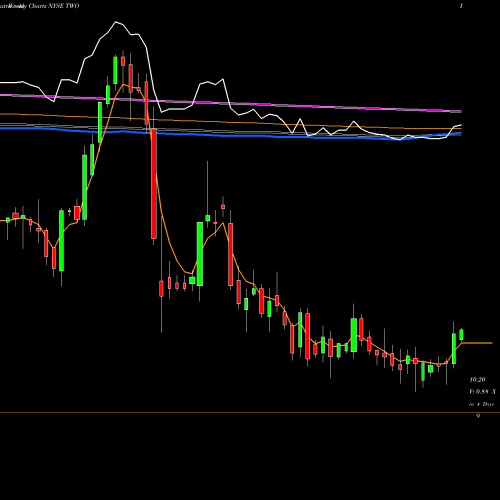Click the volume label "V: 0.88 X"
Viewport: 500px width, 500px height.
(482, 392)
